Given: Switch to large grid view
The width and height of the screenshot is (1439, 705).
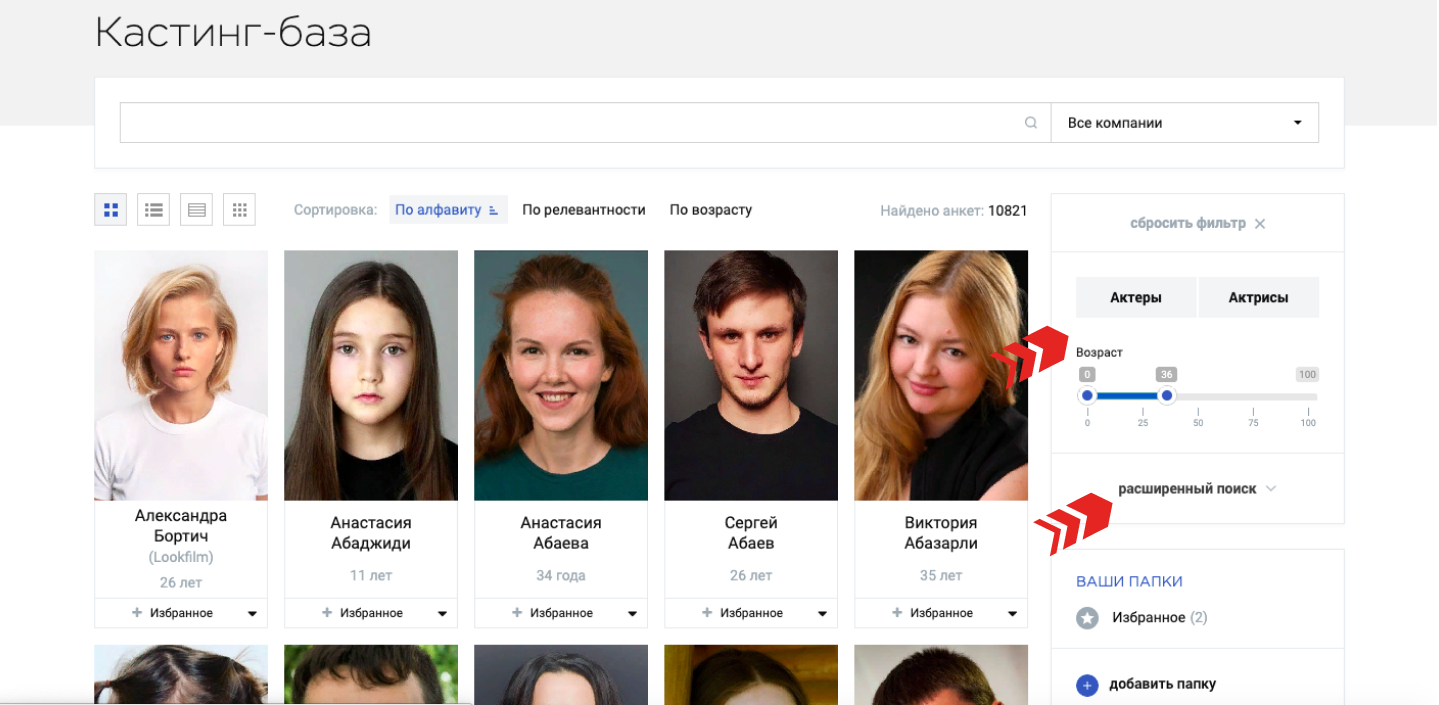Looking at the screenshot, I should [111, 210].
